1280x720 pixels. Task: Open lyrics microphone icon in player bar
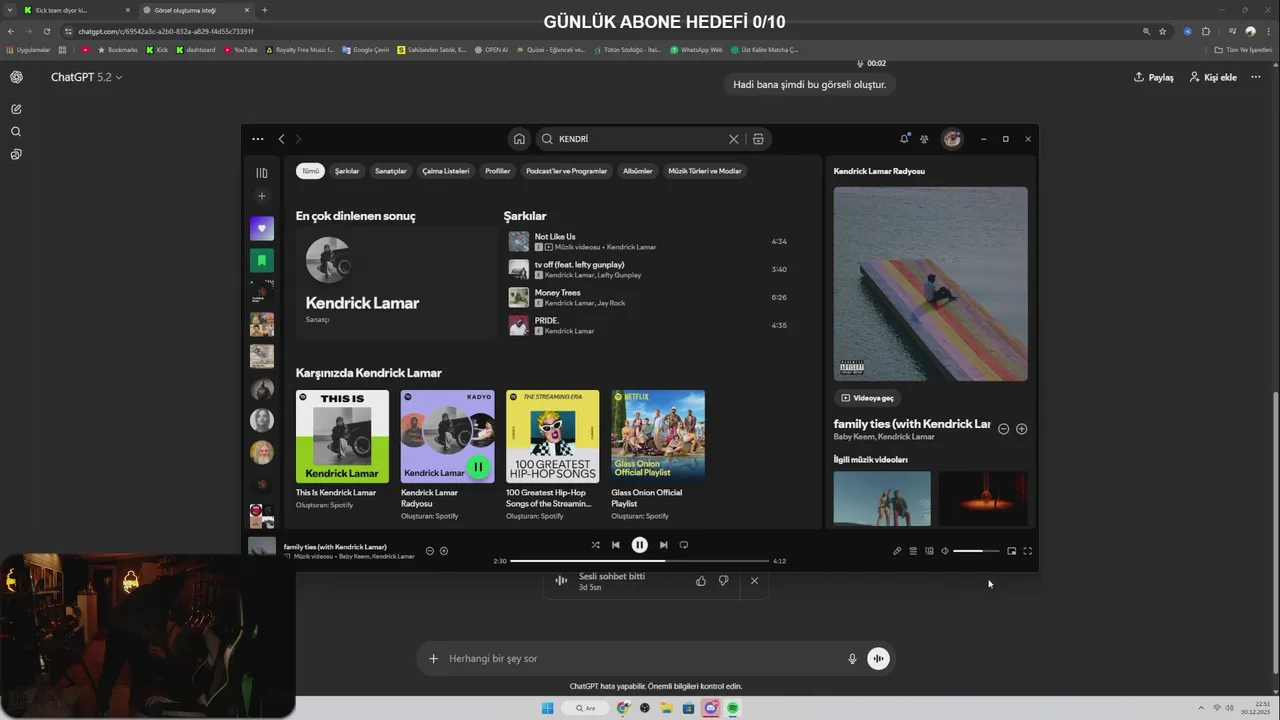(897, 551)
